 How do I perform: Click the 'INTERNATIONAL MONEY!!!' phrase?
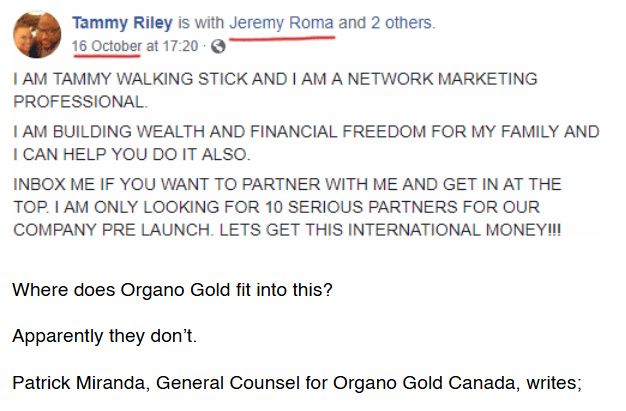point(454,230)
